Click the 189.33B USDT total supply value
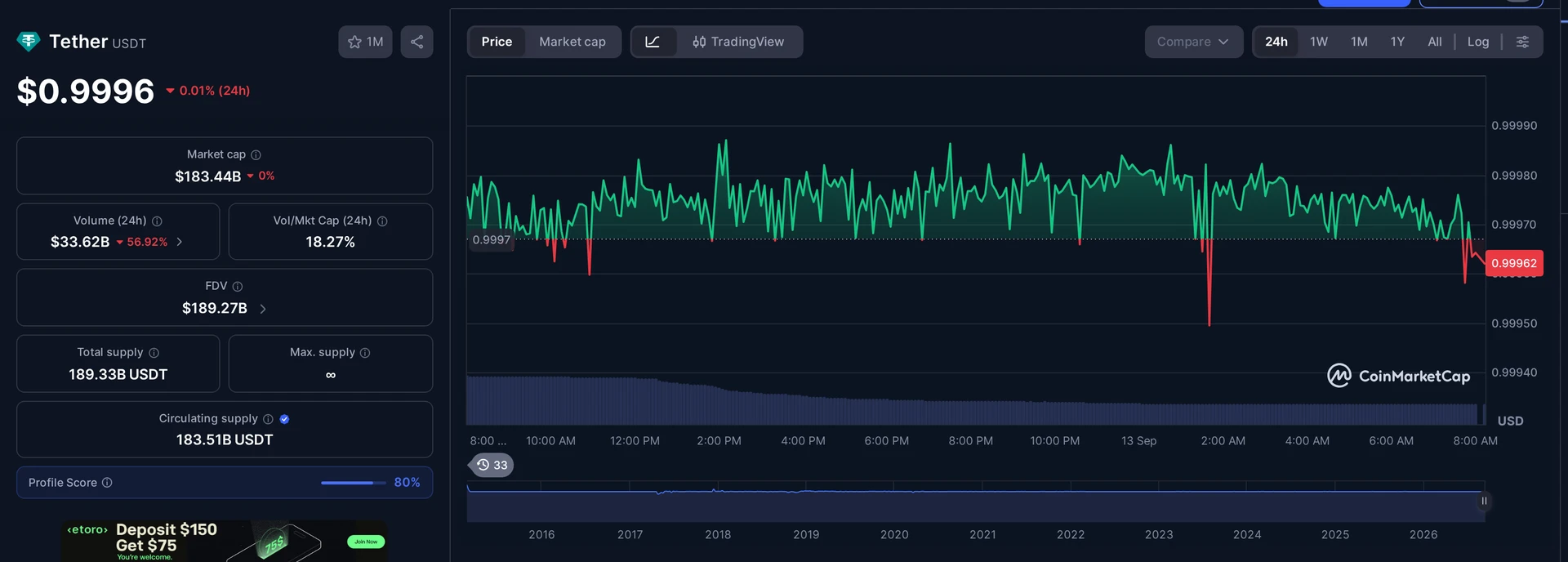The width and height of the screenshot is (1568, 562). (118, 374)
